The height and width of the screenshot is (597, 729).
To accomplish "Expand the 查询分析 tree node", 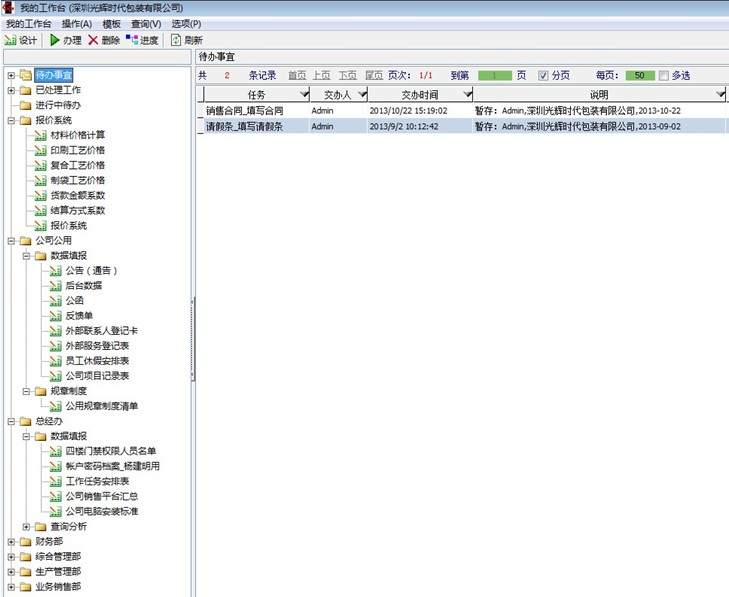I will [27, 526].
